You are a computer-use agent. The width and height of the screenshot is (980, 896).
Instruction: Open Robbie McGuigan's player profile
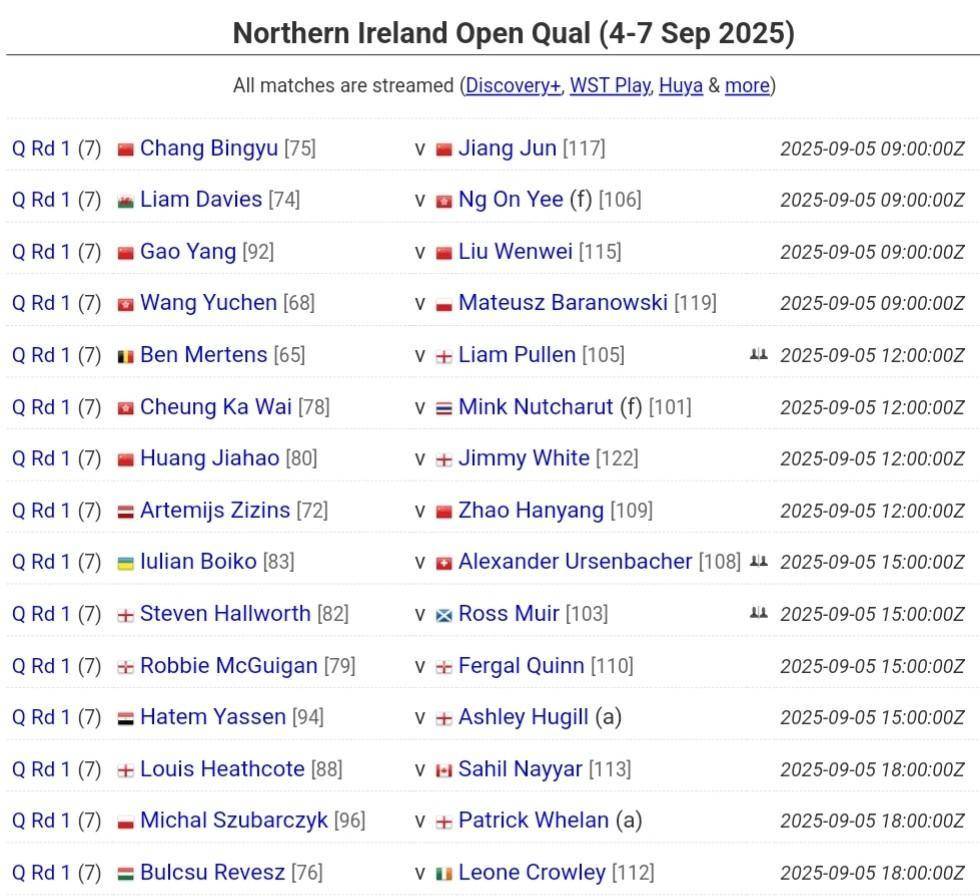[x=229, y=665]
